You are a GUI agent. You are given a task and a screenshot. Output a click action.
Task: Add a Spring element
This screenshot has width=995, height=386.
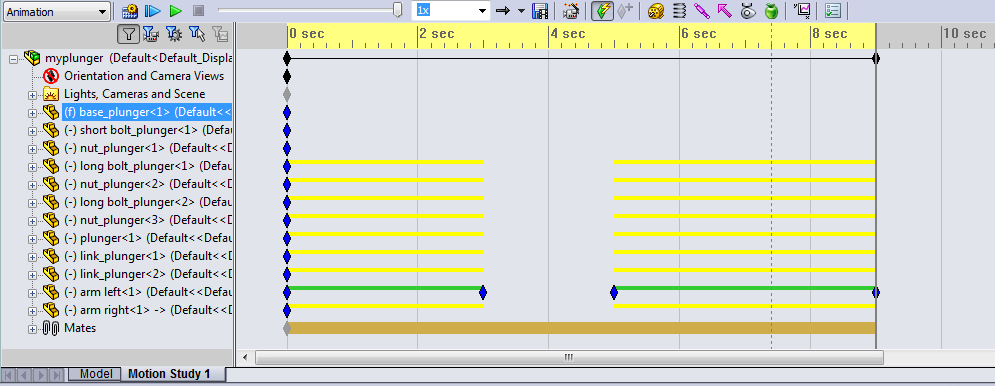[679, 11]
